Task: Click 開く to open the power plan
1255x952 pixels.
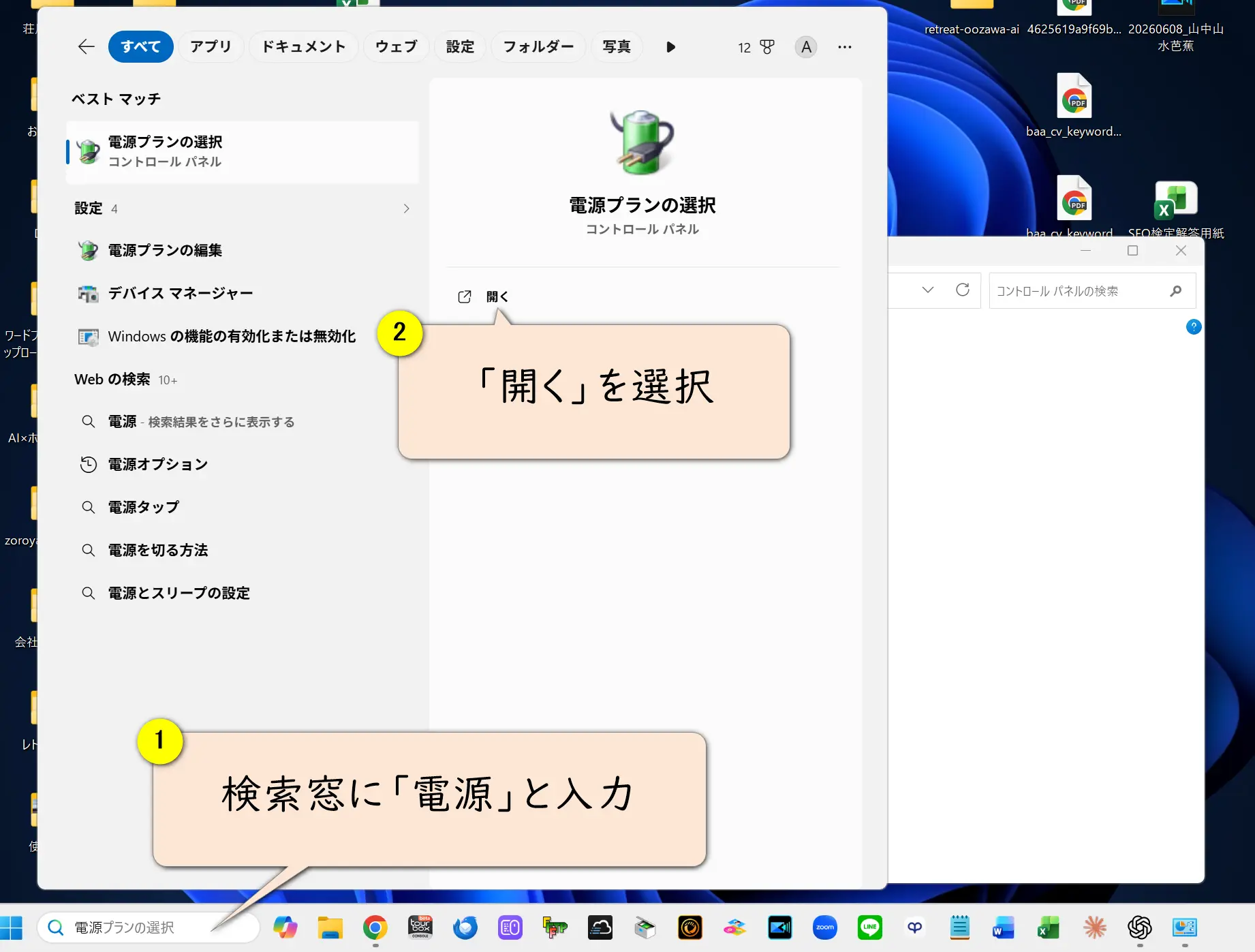Action: tap(483, 297)
